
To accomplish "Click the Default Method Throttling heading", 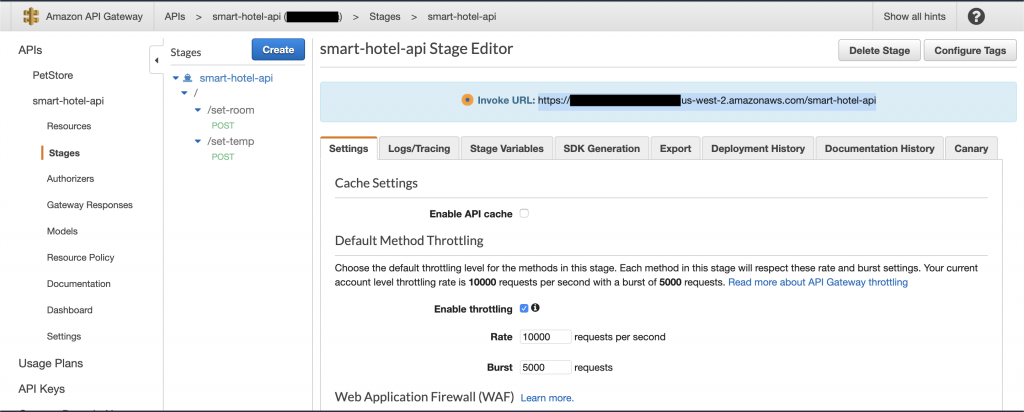I will pos(409,240).
